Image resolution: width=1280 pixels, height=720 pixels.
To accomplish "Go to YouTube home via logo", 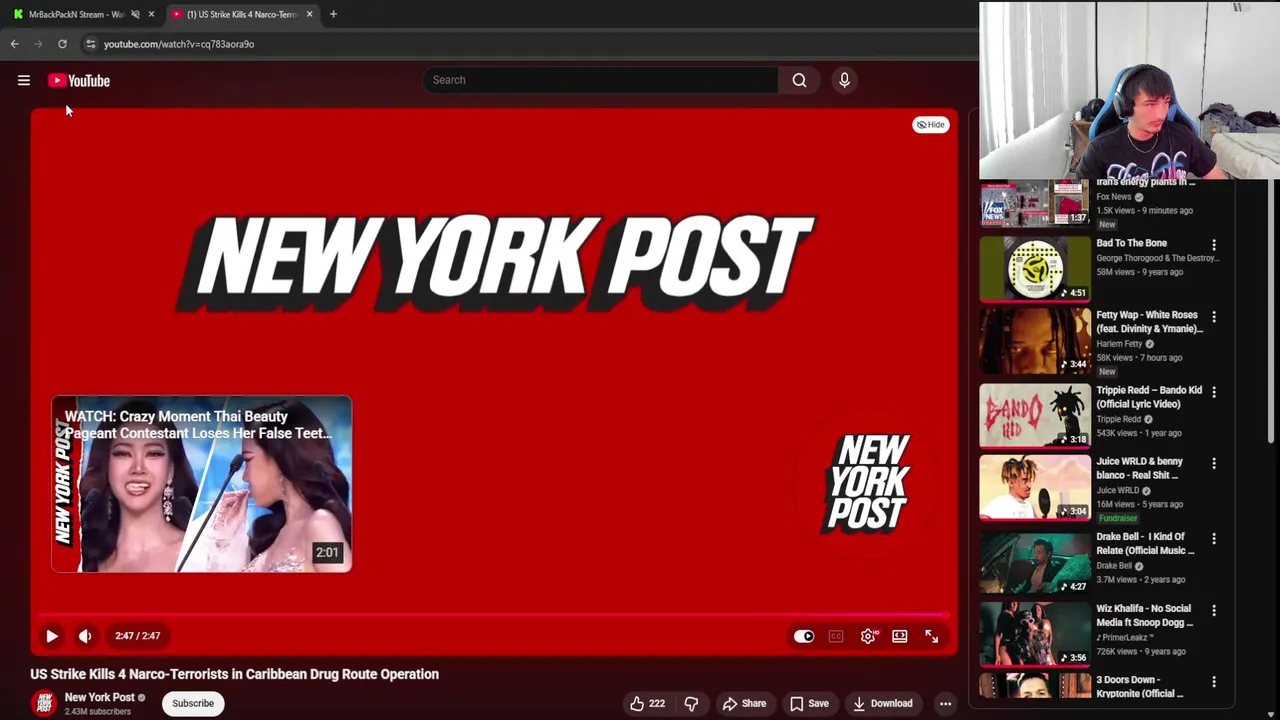I will (79, 81).
